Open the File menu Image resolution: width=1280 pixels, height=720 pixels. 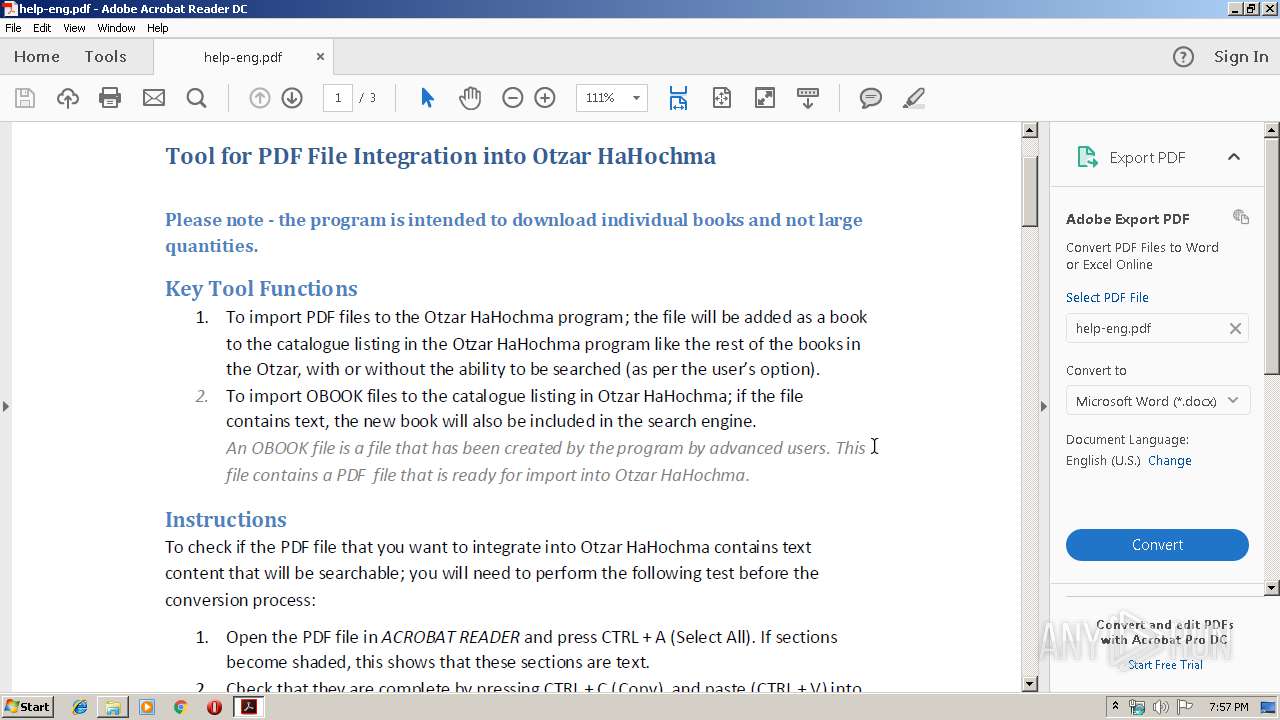point(13,28)
